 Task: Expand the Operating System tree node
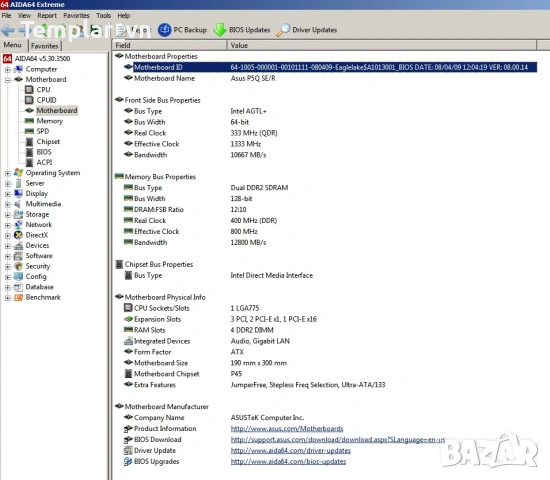[8, 173]
